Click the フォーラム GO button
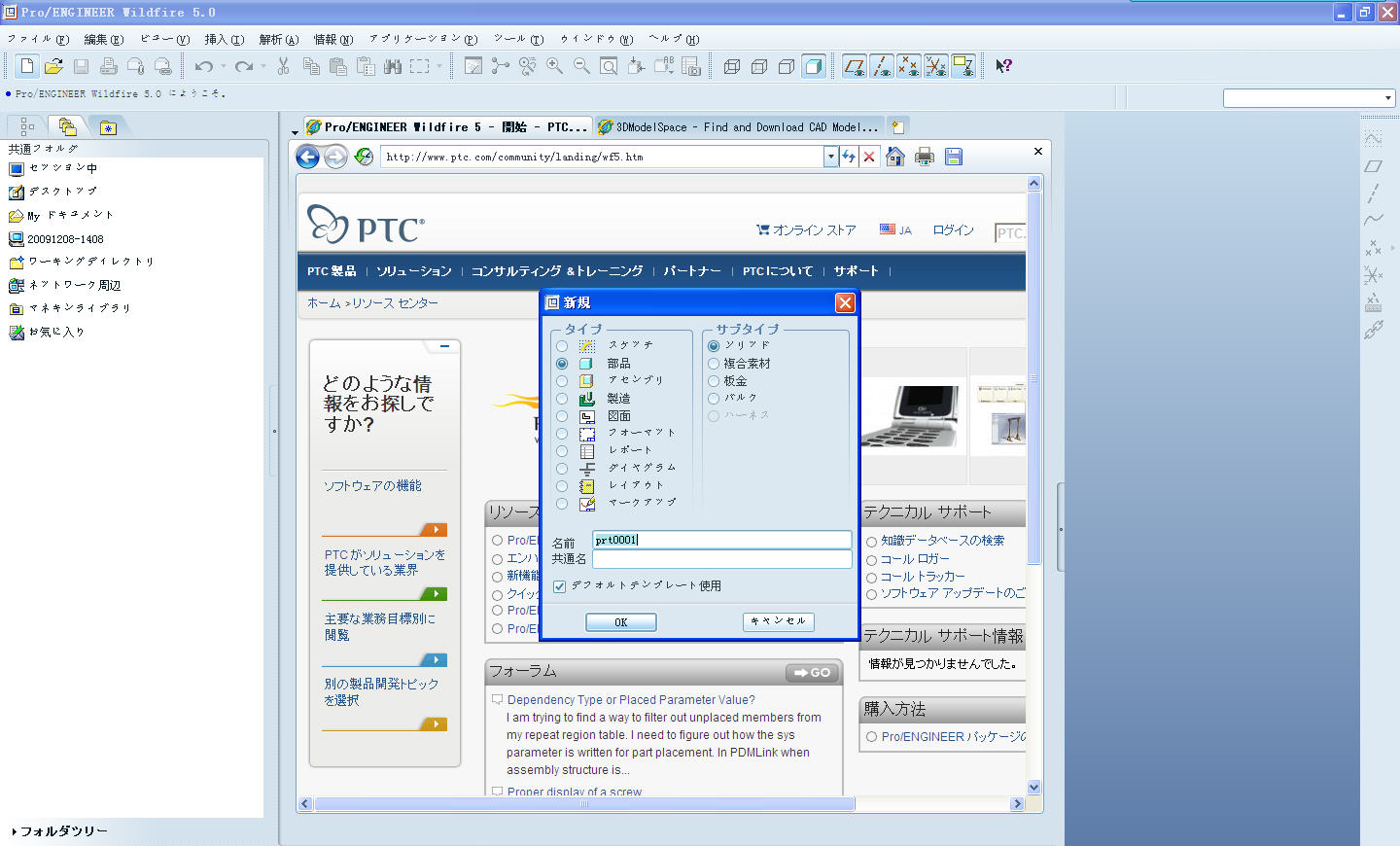 click(813, 673)
